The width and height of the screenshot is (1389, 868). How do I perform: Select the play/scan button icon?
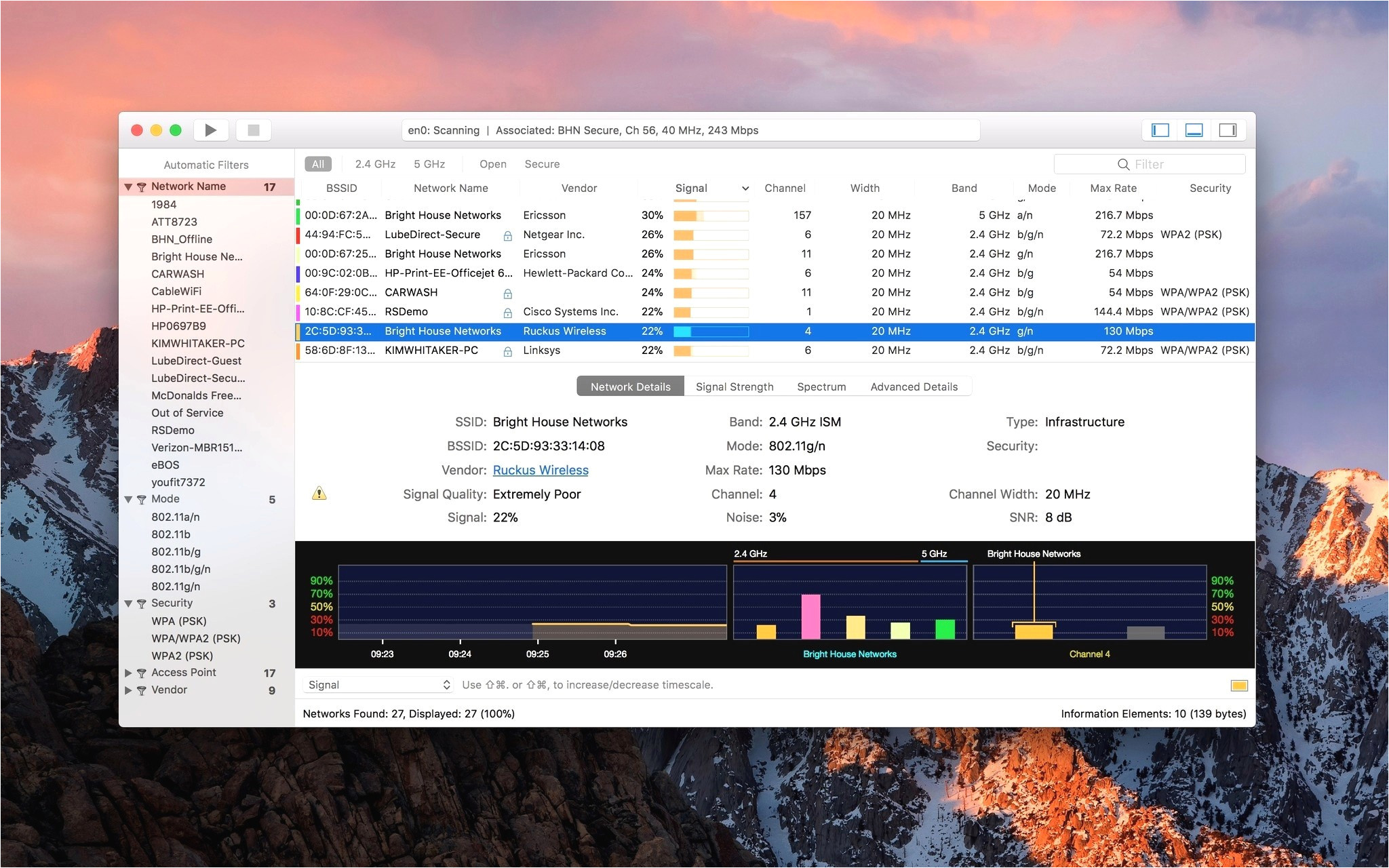pos(215,130)
